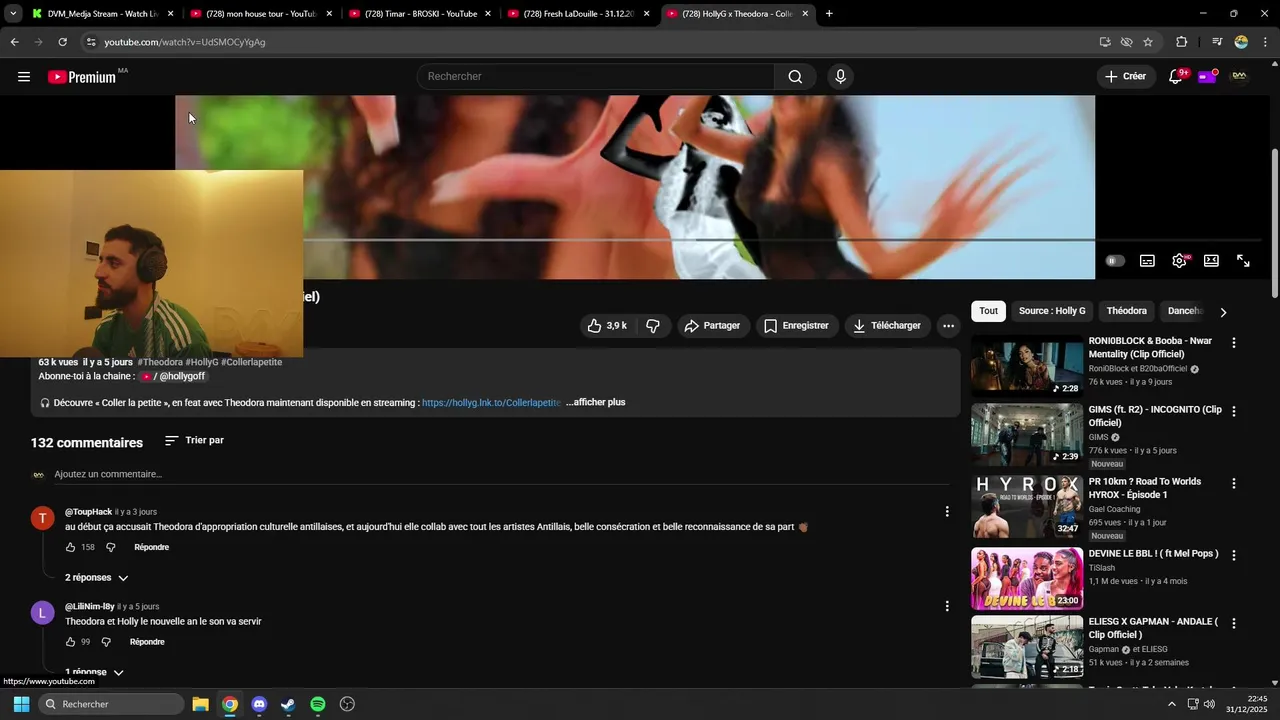This screenshot has height=720, width=1280.
Task: Start voice search with the microphone
Action: coord(840,77)
